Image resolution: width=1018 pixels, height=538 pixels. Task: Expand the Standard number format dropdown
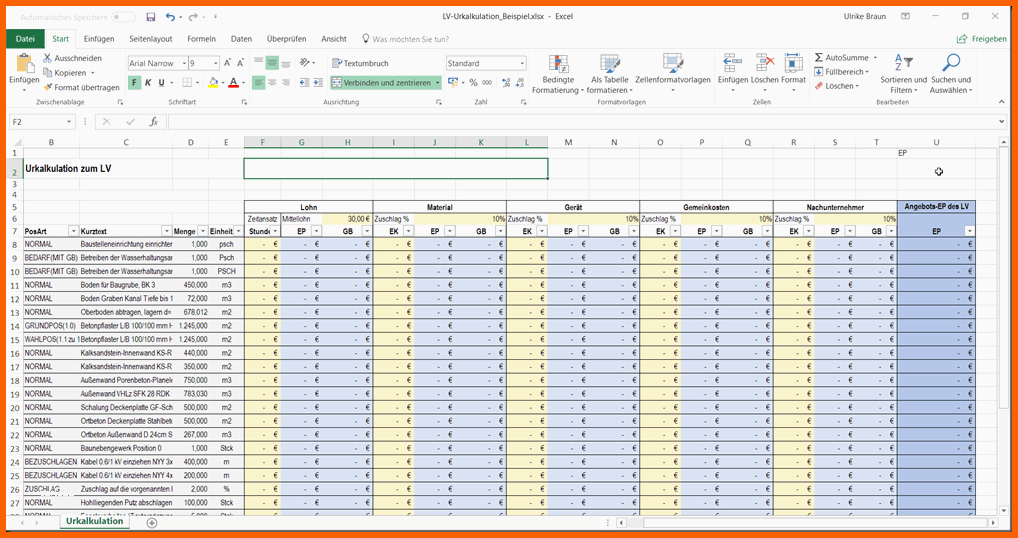pos(522,63)
